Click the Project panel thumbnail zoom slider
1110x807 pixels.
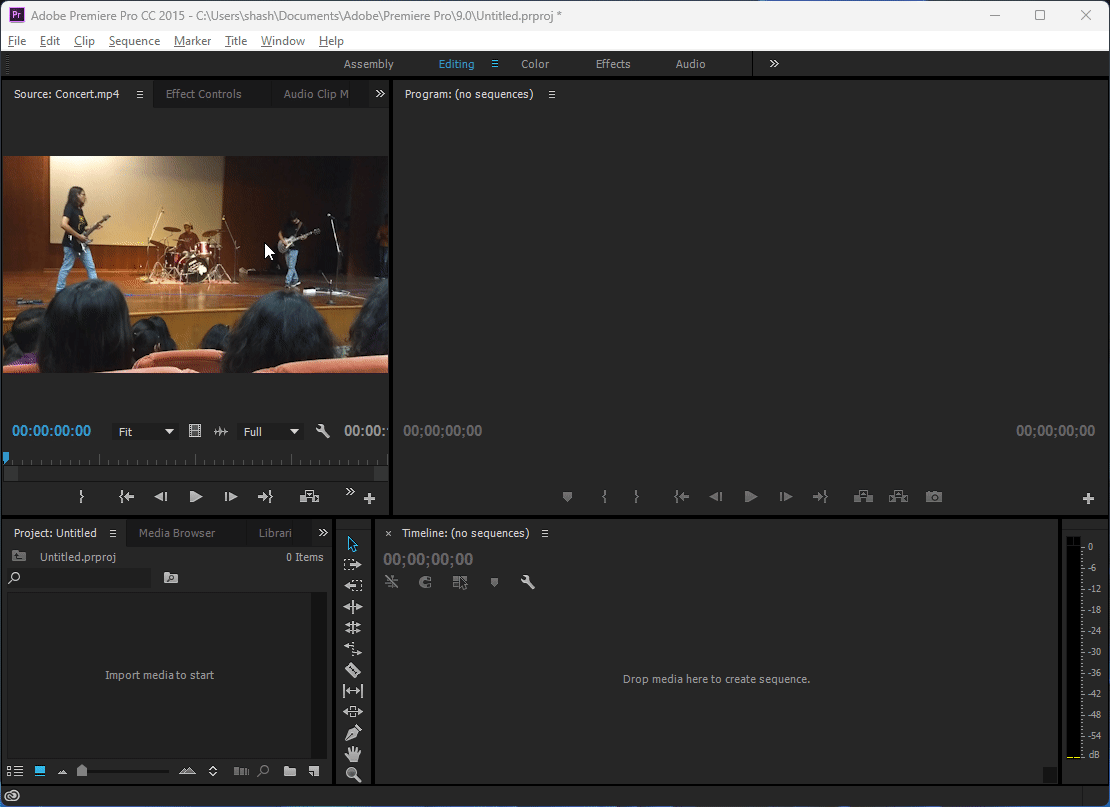coord(82,771)
